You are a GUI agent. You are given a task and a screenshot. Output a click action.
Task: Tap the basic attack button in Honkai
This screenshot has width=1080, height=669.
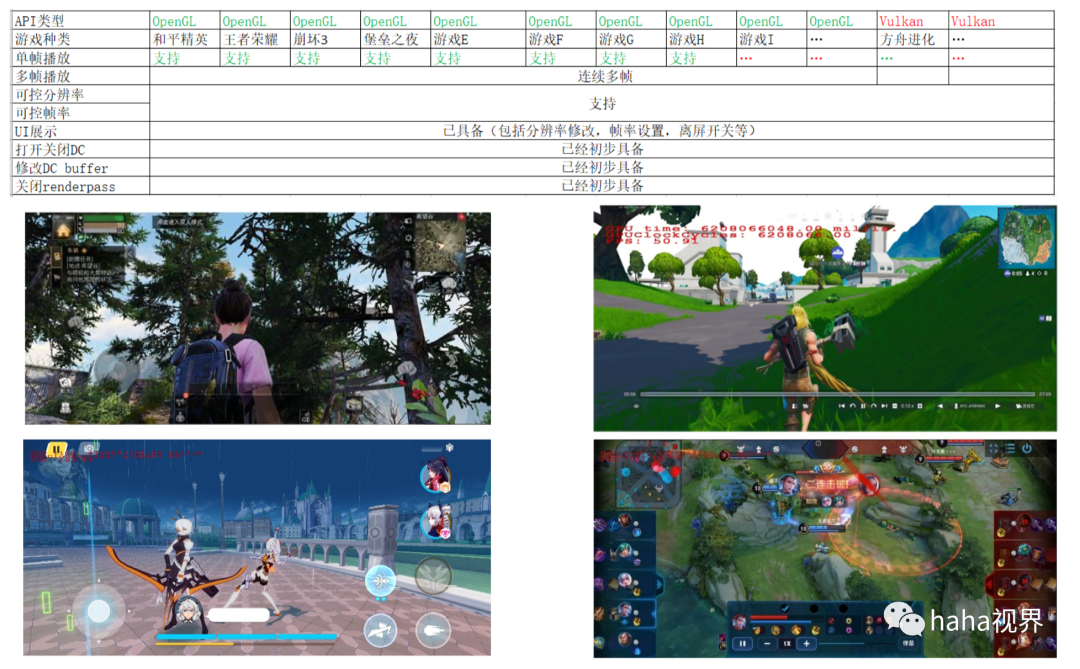tap(433, 630)
